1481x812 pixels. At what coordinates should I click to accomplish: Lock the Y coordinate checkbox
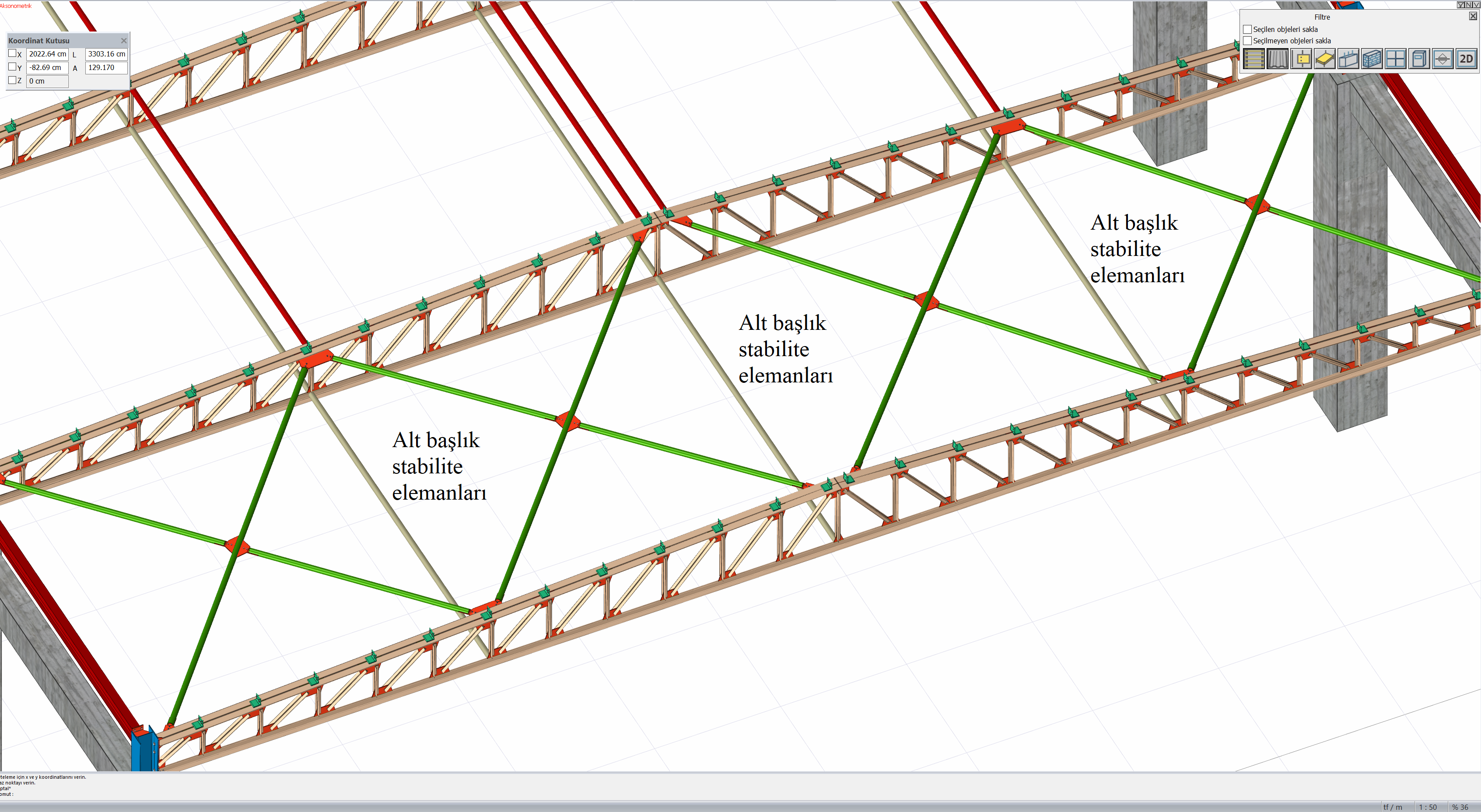click(12, 66)
